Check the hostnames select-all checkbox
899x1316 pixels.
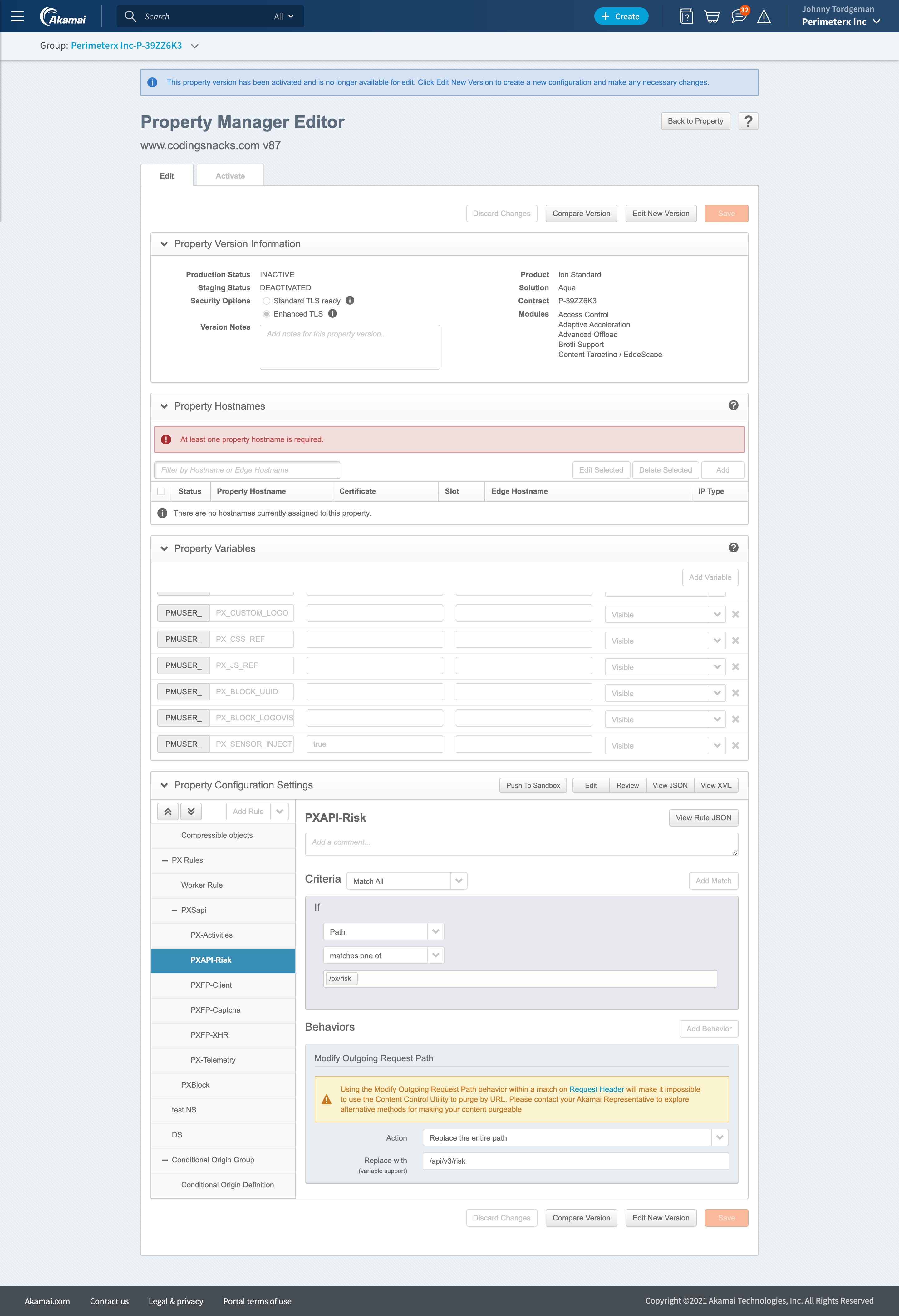pyautogui.click(x=161, y=492)
